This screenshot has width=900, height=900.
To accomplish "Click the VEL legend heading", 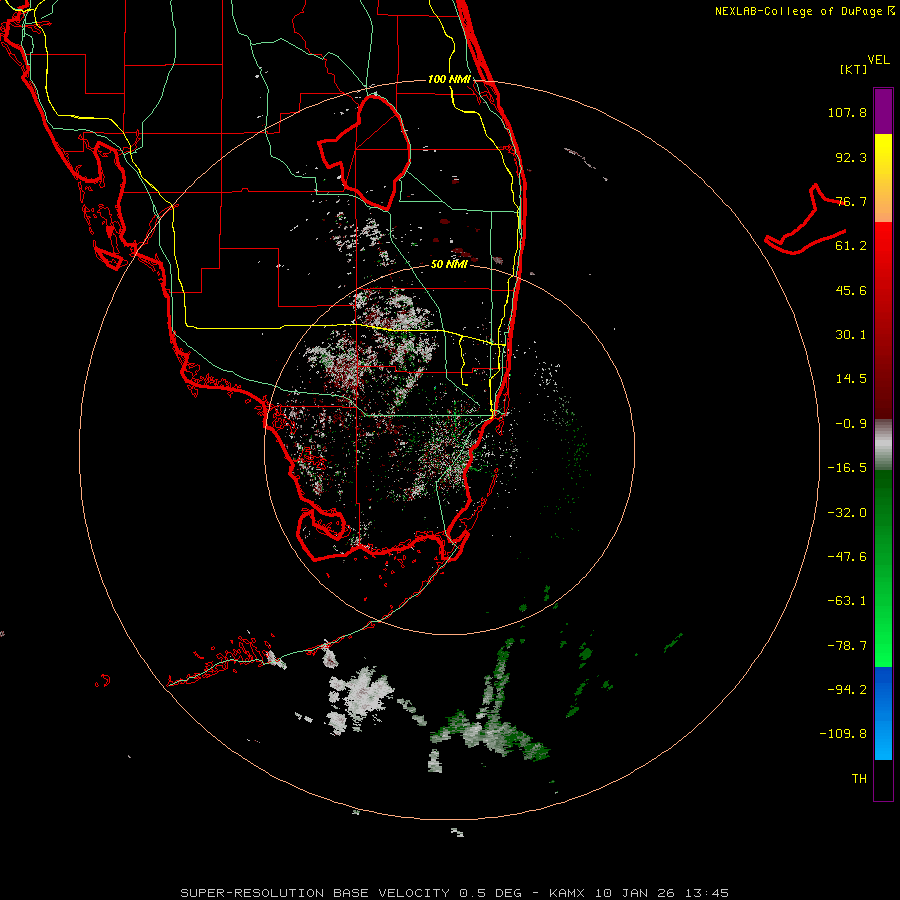I will [x=878, y=60].
